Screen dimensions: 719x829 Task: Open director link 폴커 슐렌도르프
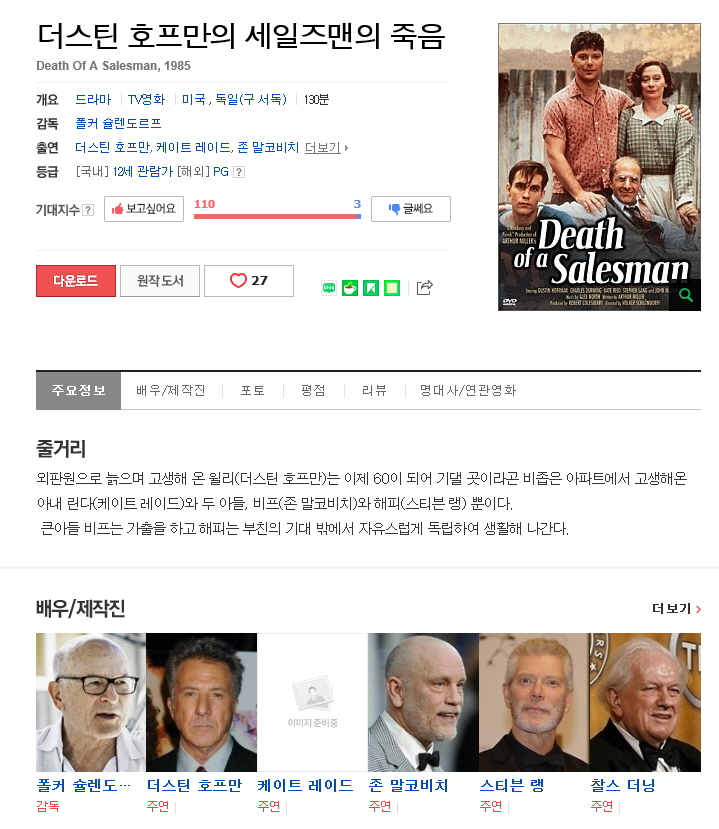tap(118, 124)
